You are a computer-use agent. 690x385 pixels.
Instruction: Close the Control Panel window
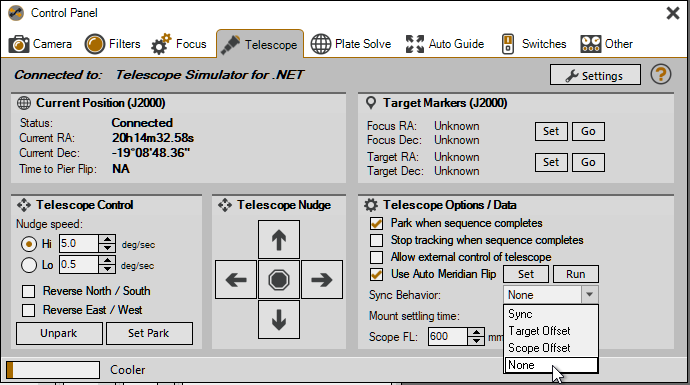click(673, 13)
